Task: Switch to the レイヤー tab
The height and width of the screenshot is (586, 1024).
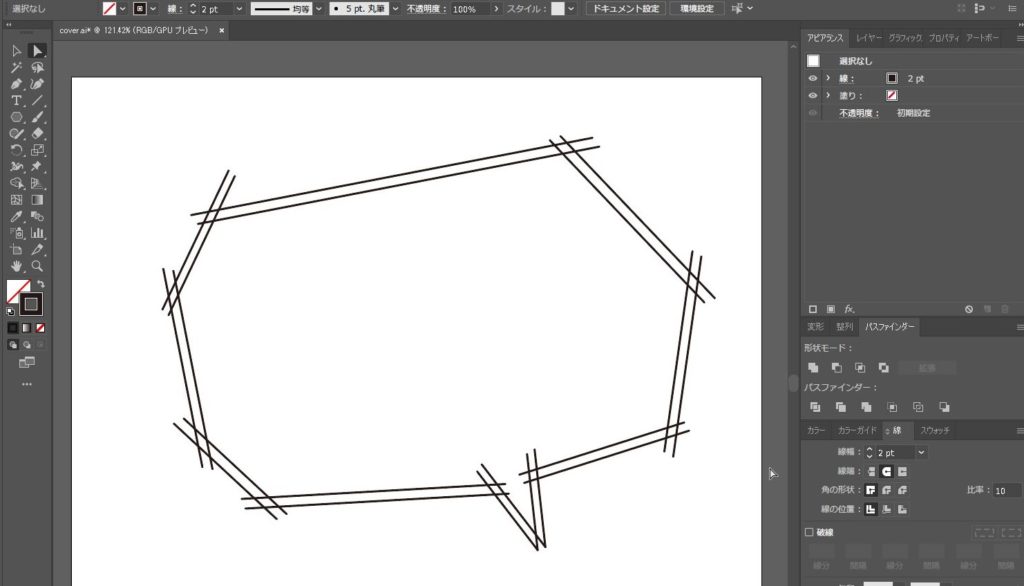Action: click(868, 38)
